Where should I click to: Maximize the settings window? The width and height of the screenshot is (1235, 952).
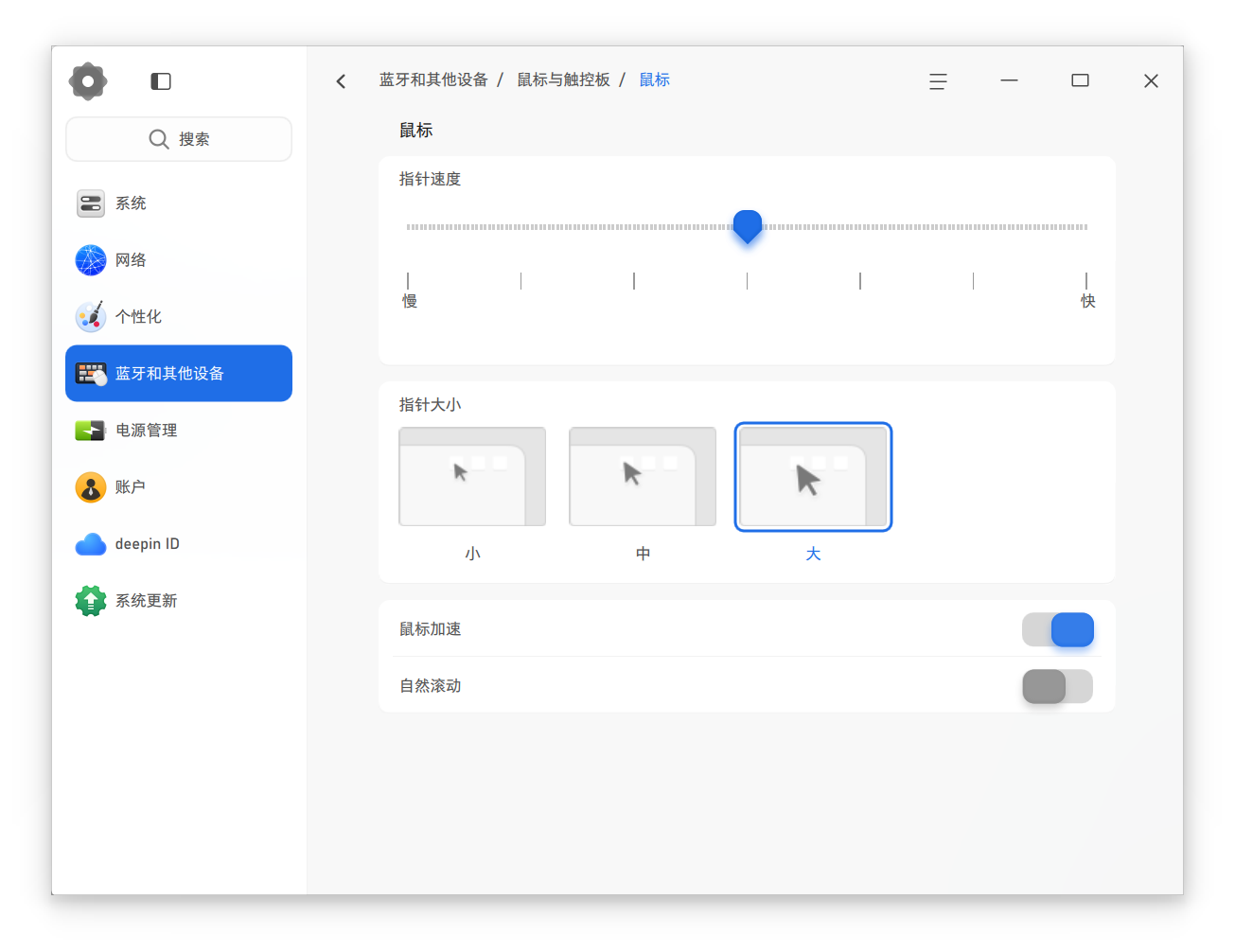[x=1080, y=80]
